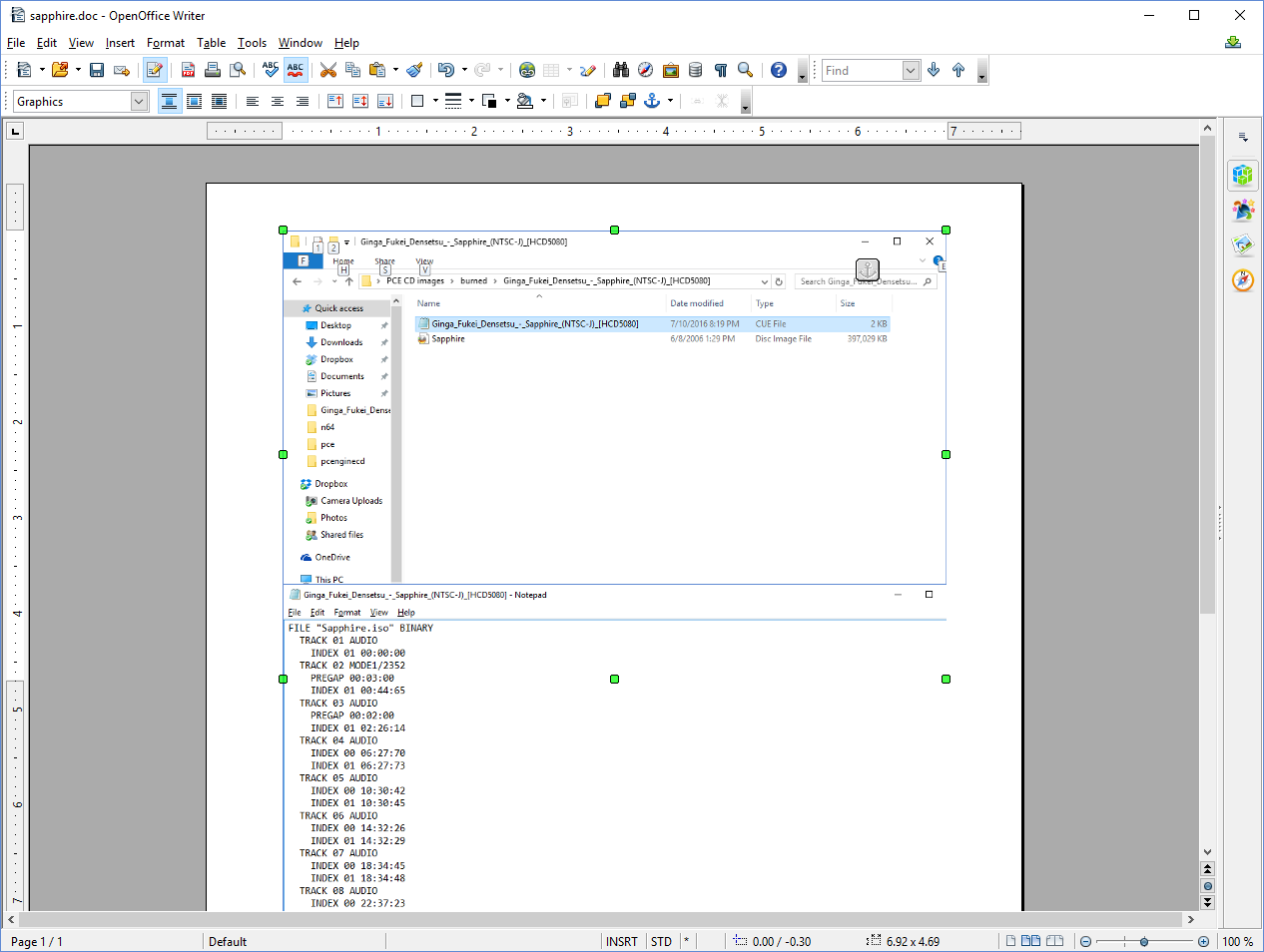
Task: Select the Format Paintbrush tool
Action: (414, 70)
